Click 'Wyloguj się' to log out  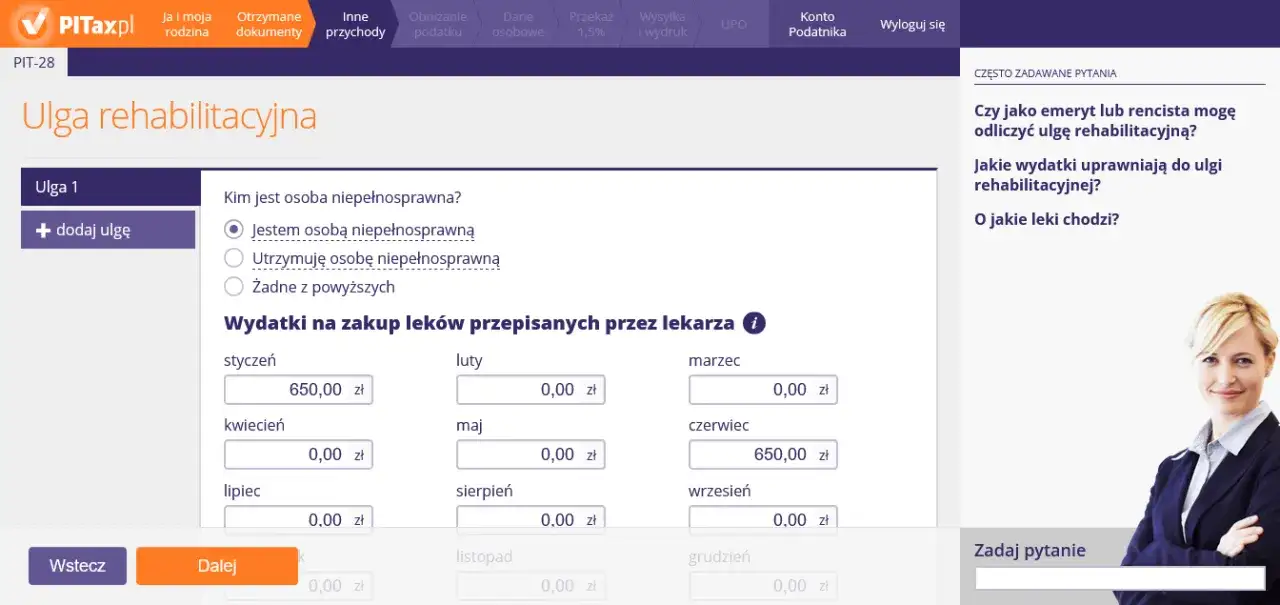911,24
